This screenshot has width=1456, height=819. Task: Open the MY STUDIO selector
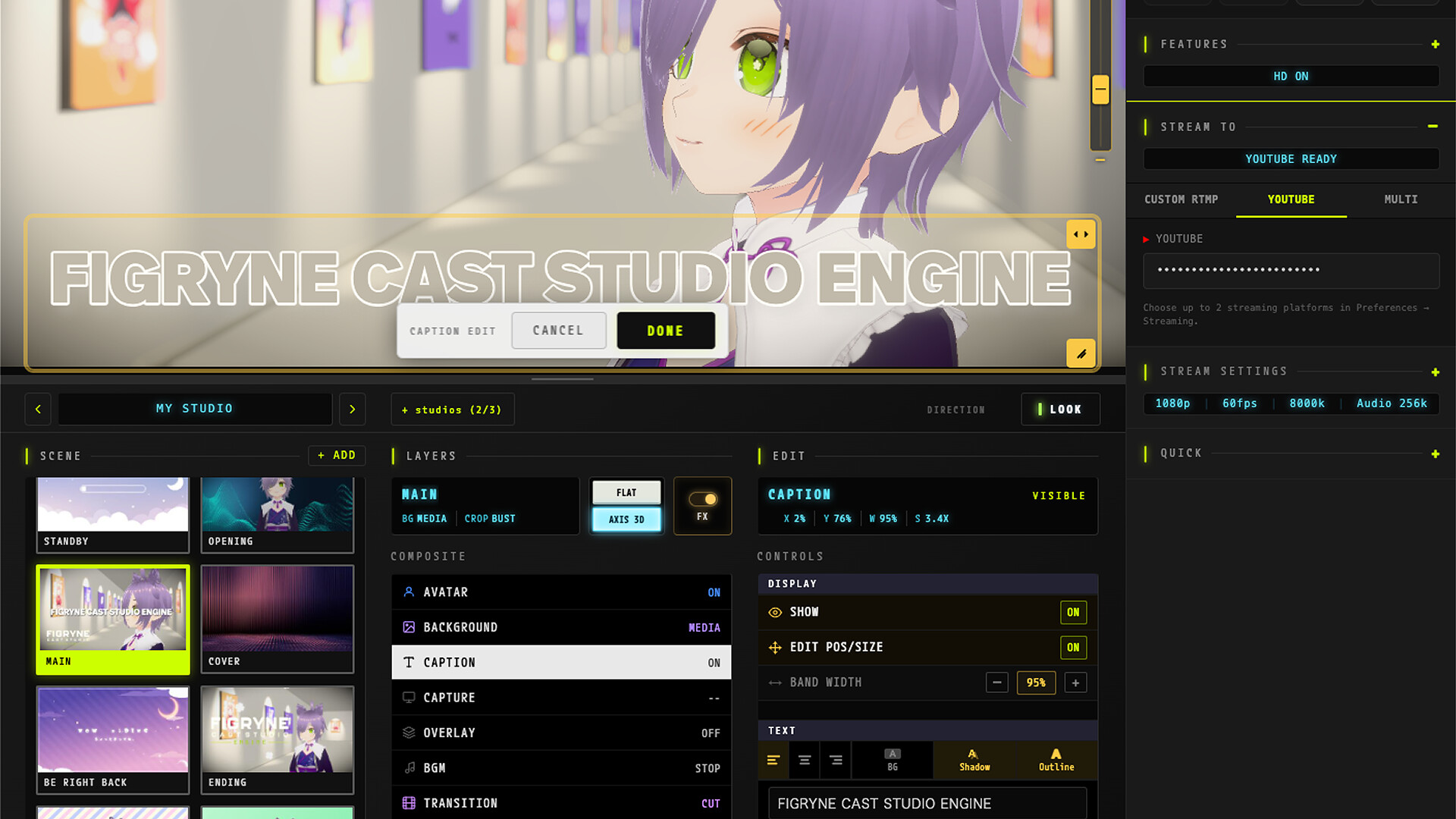(195, 409)
